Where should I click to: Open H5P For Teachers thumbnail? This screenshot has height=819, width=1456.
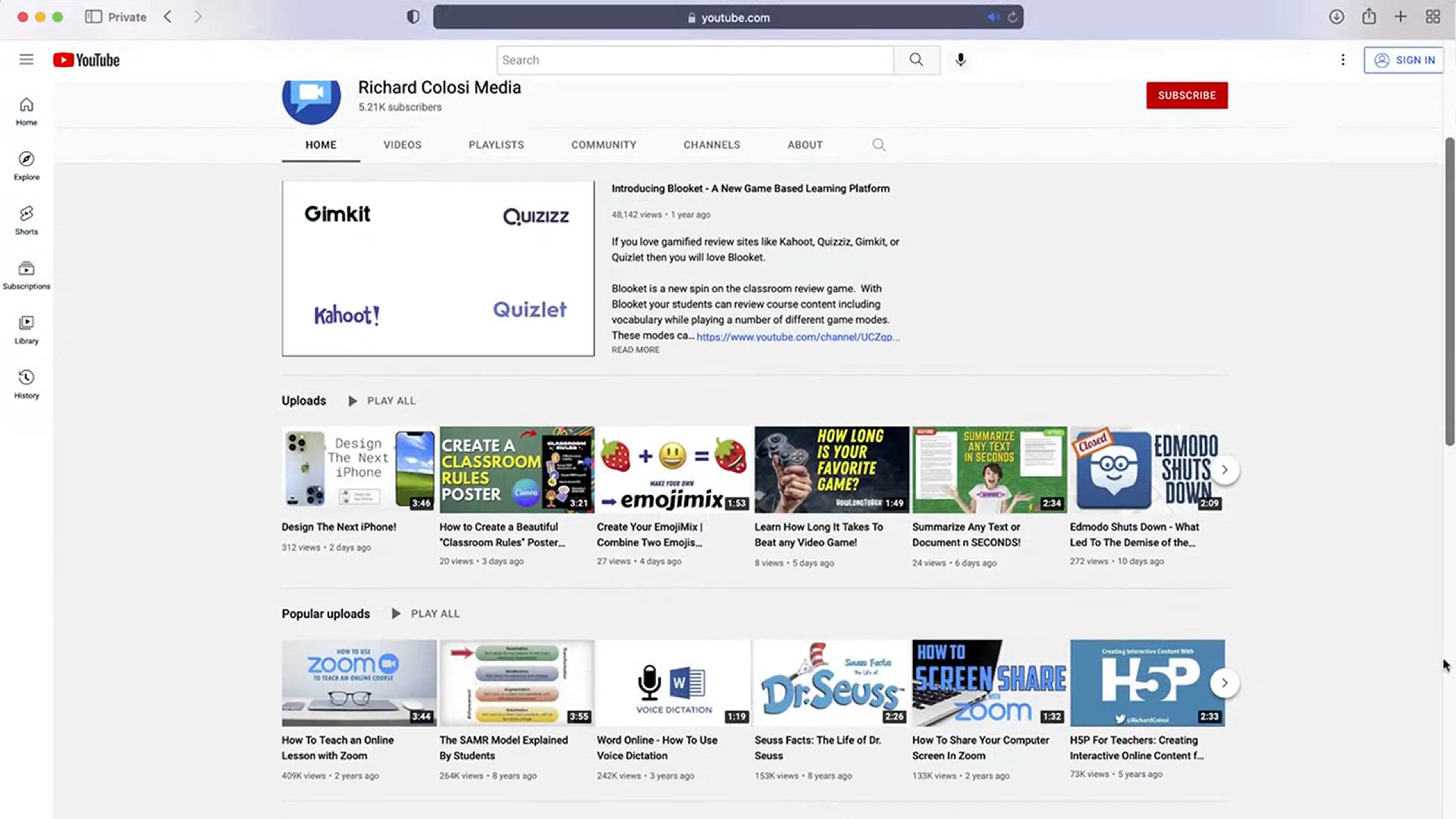pyautogui.click(x=1147, y=683)
